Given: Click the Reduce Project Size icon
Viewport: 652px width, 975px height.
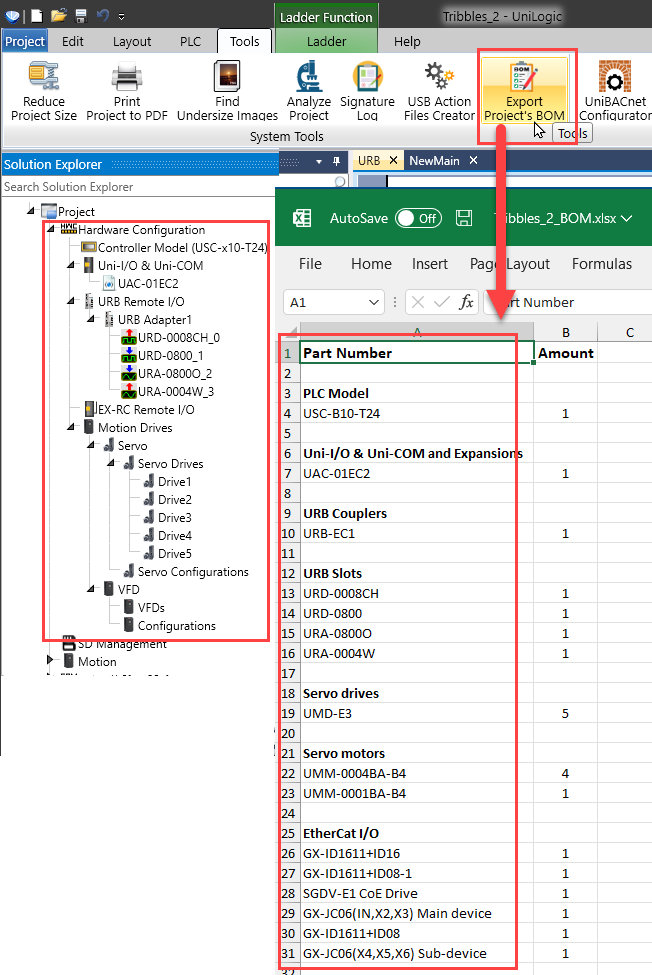Looking at the screenshot, I should coord(44,78).
